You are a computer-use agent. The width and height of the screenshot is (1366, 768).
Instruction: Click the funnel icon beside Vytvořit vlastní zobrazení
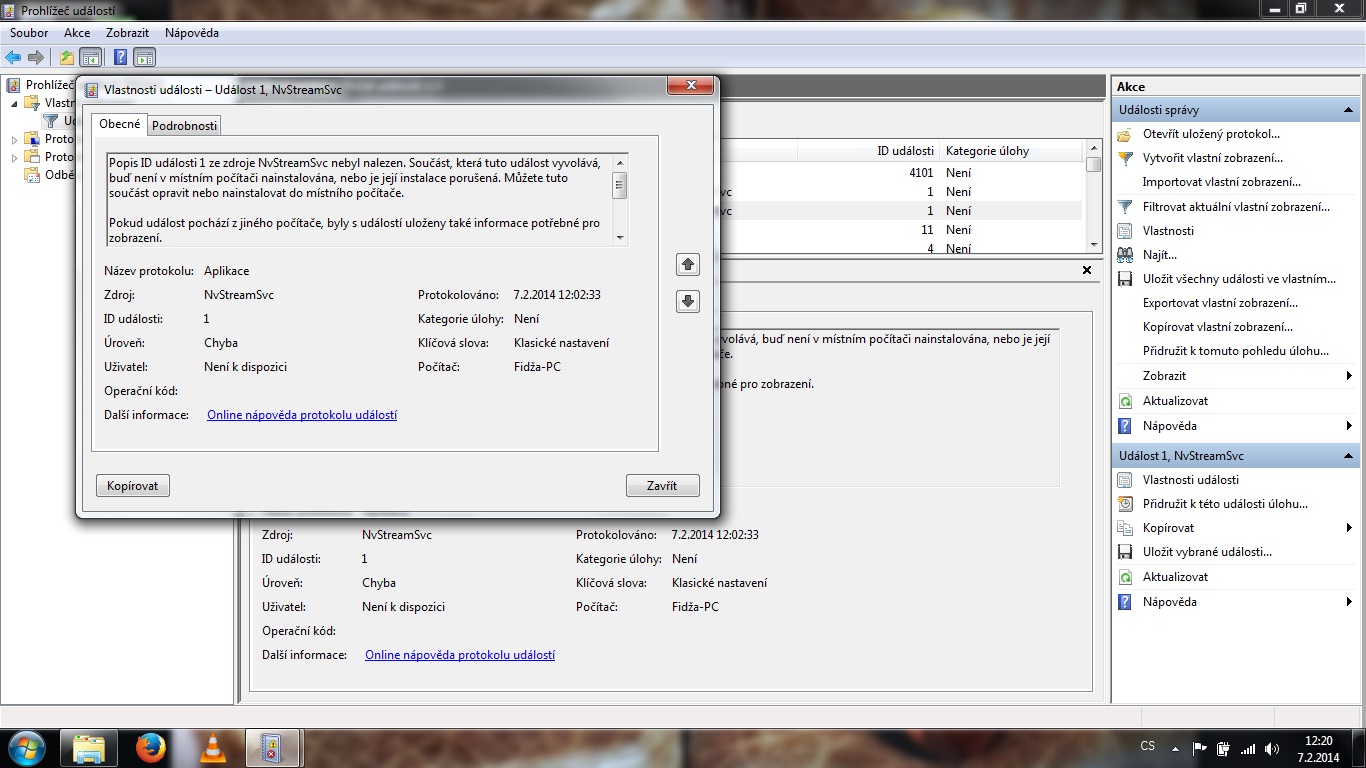point(1125,158)
